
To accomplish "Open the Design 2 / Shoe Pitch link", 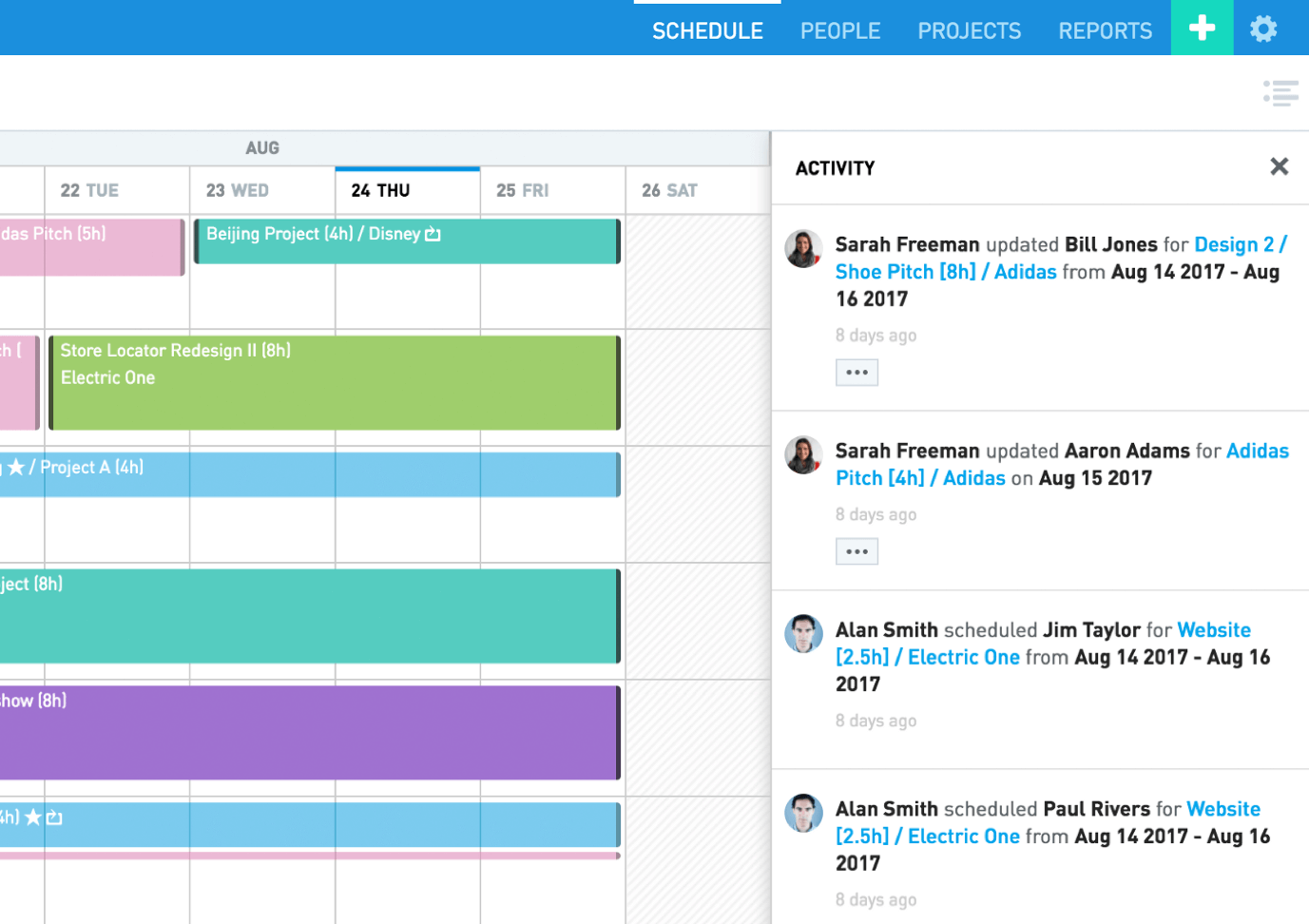I will pyautogui.click(x=1061, y=259).
